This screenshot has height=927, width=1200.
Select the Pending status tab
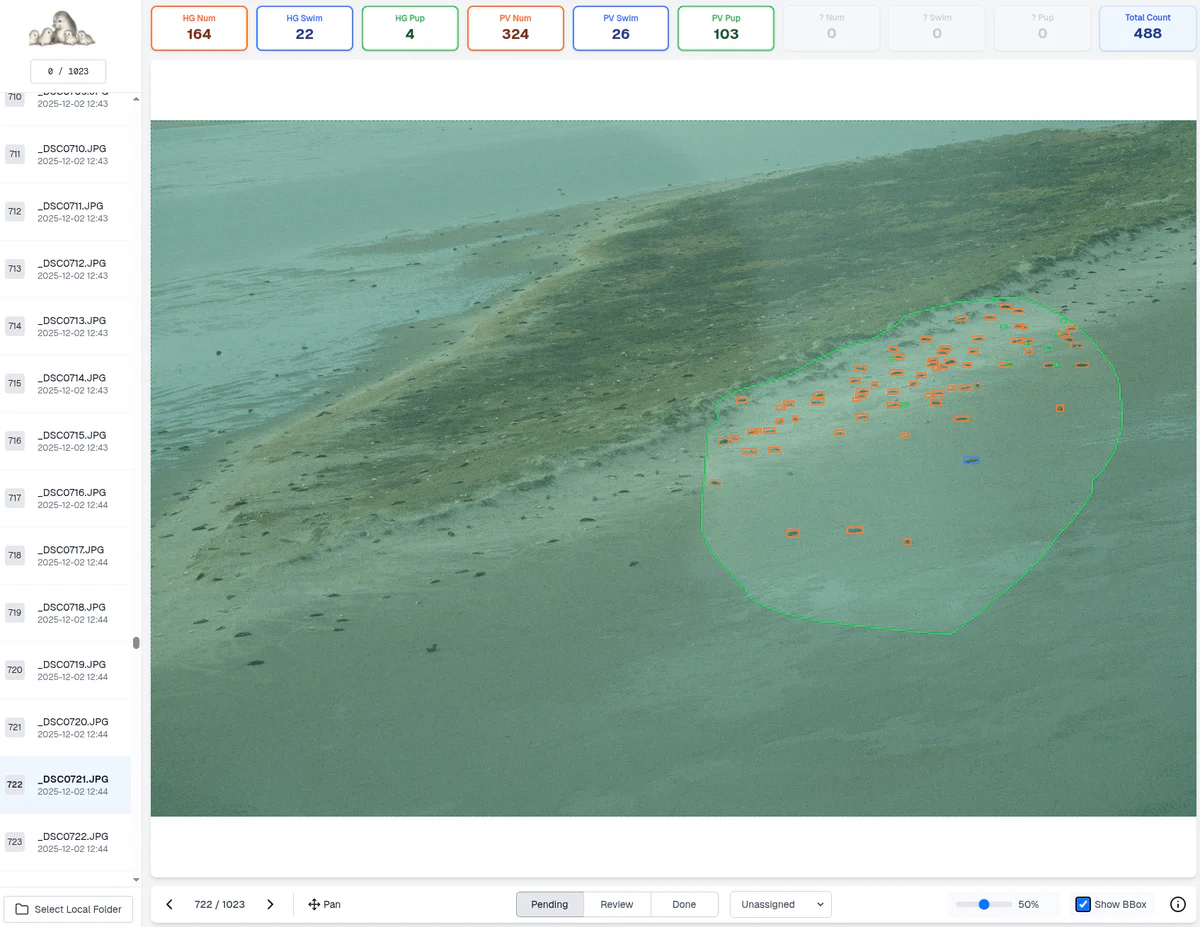pos(549,904)
